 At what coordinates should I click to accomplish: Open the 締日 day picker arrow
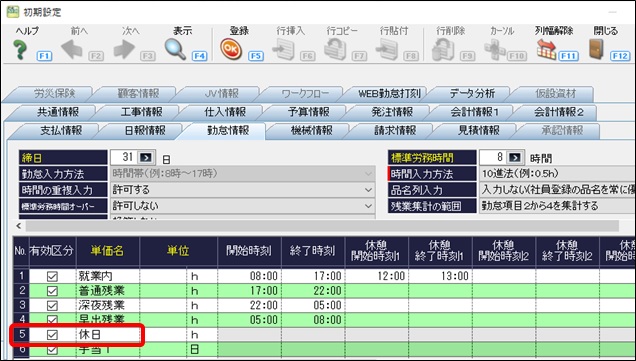coord(145,157)
